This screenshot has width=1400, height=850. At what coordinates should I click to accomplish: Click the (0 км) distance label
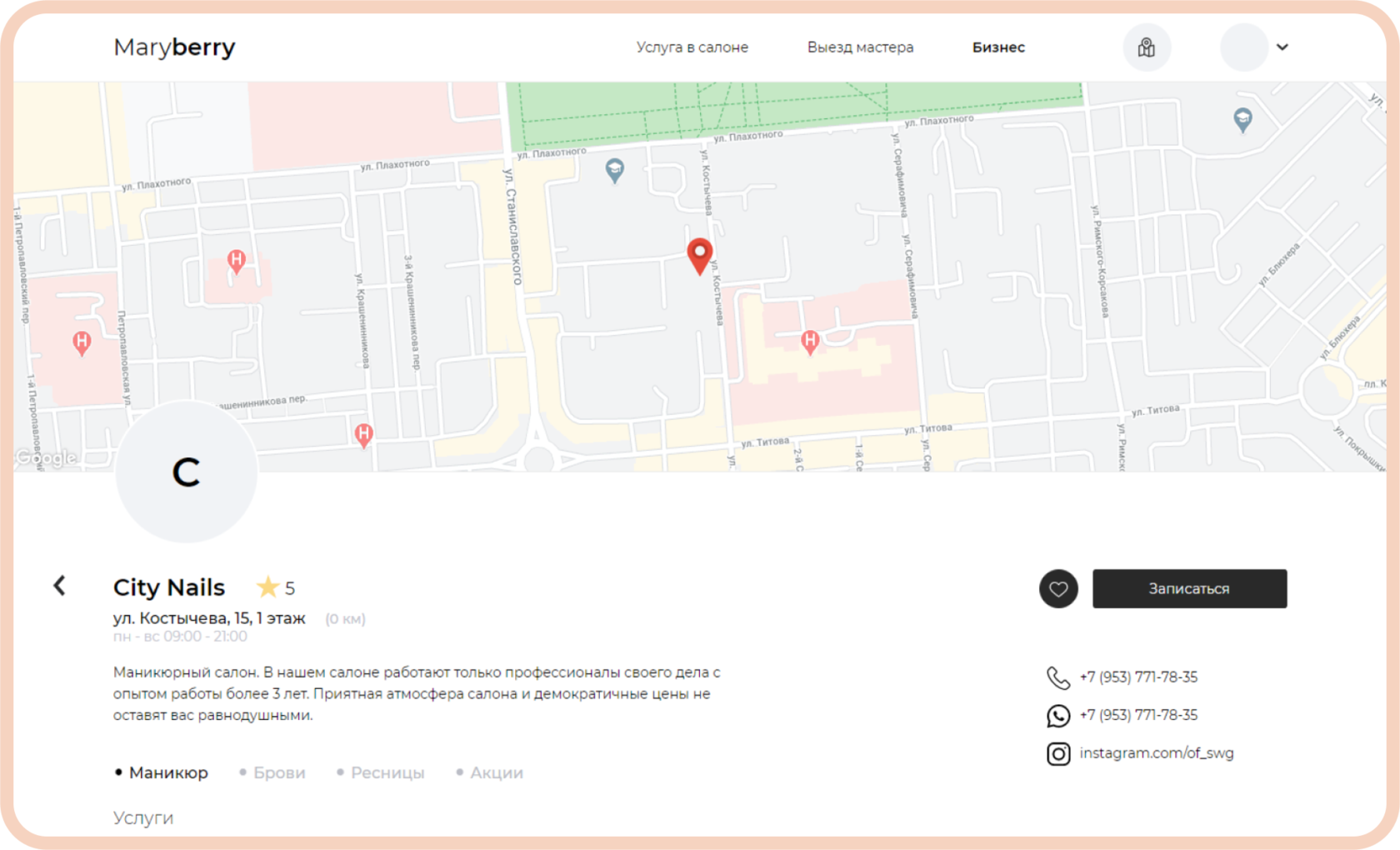tap(345, 619)
